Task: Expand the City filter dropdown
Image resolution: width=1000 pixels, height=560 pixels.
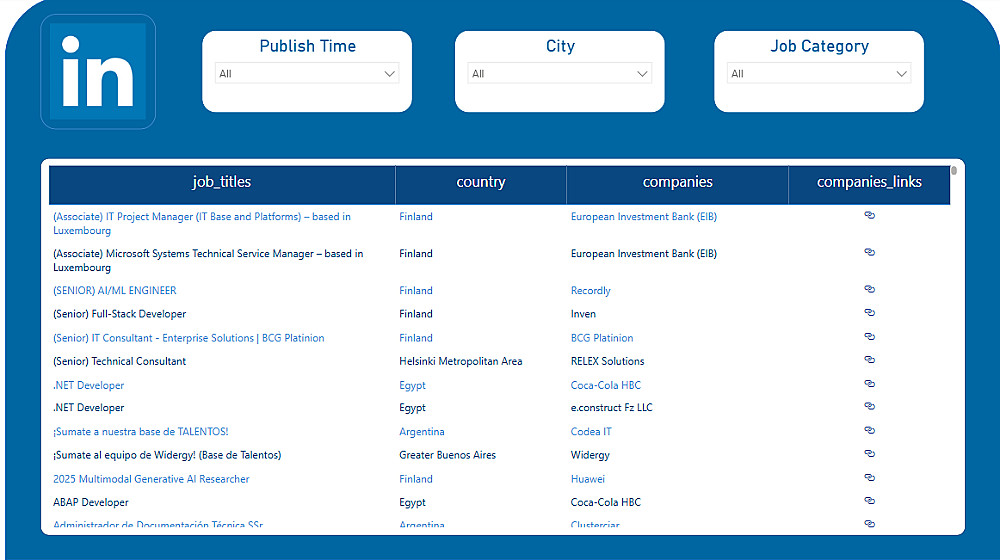Action: [x=559, y=73]
